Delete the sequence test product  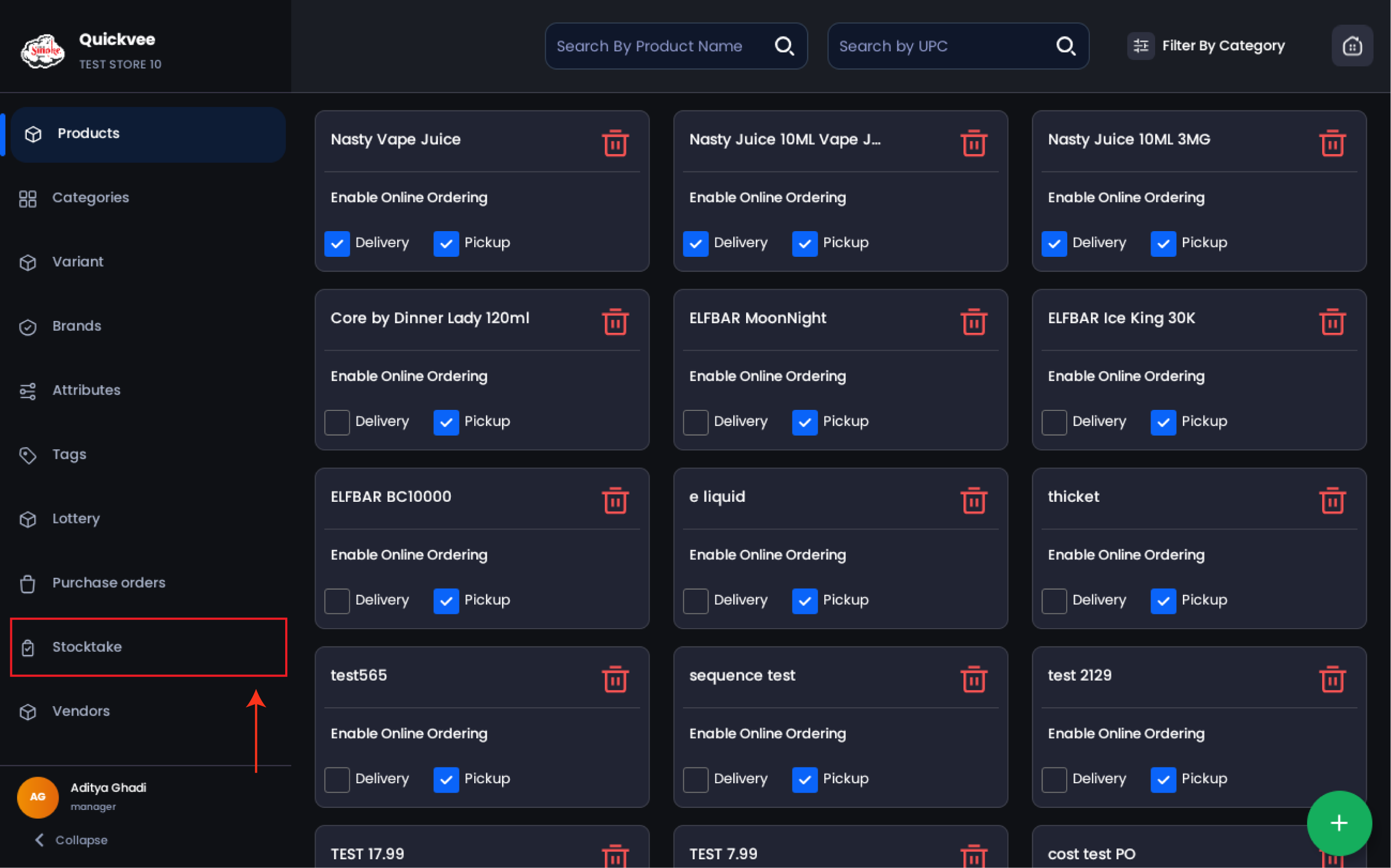tap(973, 678)
